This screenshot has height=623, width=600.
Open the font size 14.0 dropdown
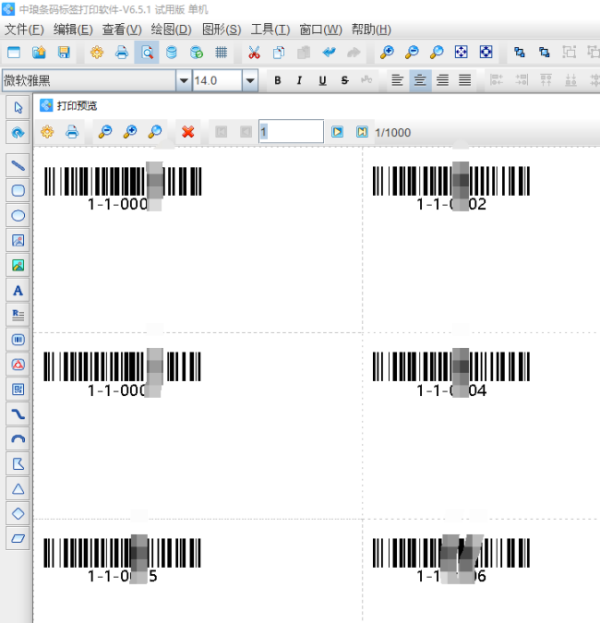pos(250,80)
